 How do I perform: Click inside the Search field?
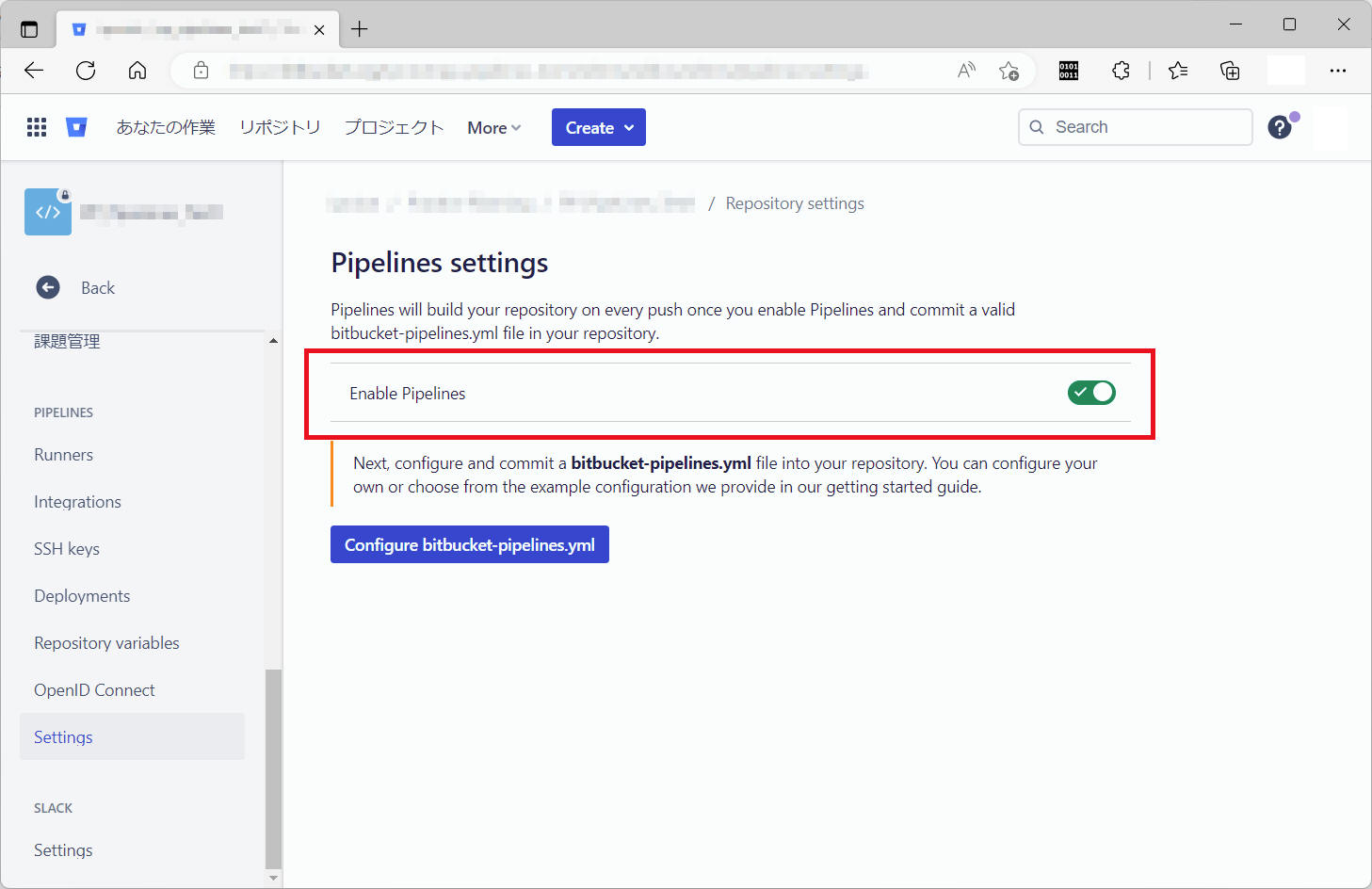[x=1135, y=126]
